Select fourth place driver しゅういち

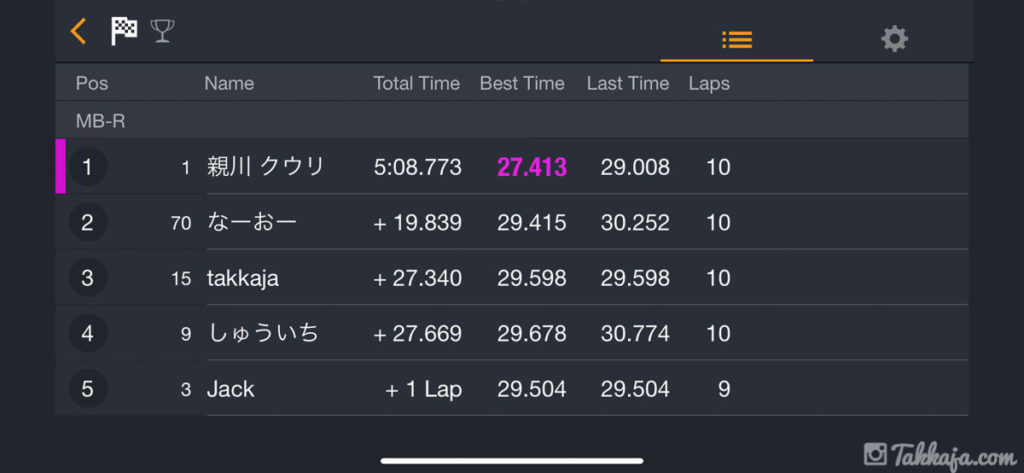coord(263,333)
